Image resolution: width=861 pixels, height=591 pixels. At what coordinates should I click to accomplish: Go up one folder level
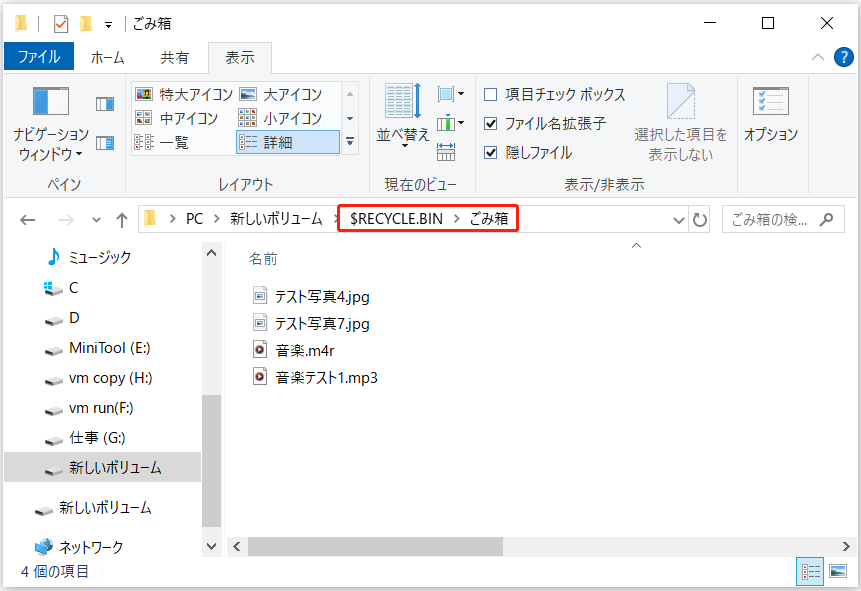click(x=122, y=220)
